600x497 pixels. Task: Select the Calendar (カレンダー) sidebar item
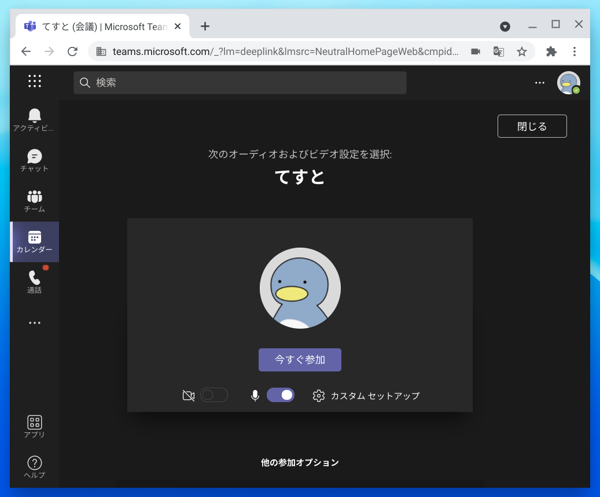click(x=34, y=241)
